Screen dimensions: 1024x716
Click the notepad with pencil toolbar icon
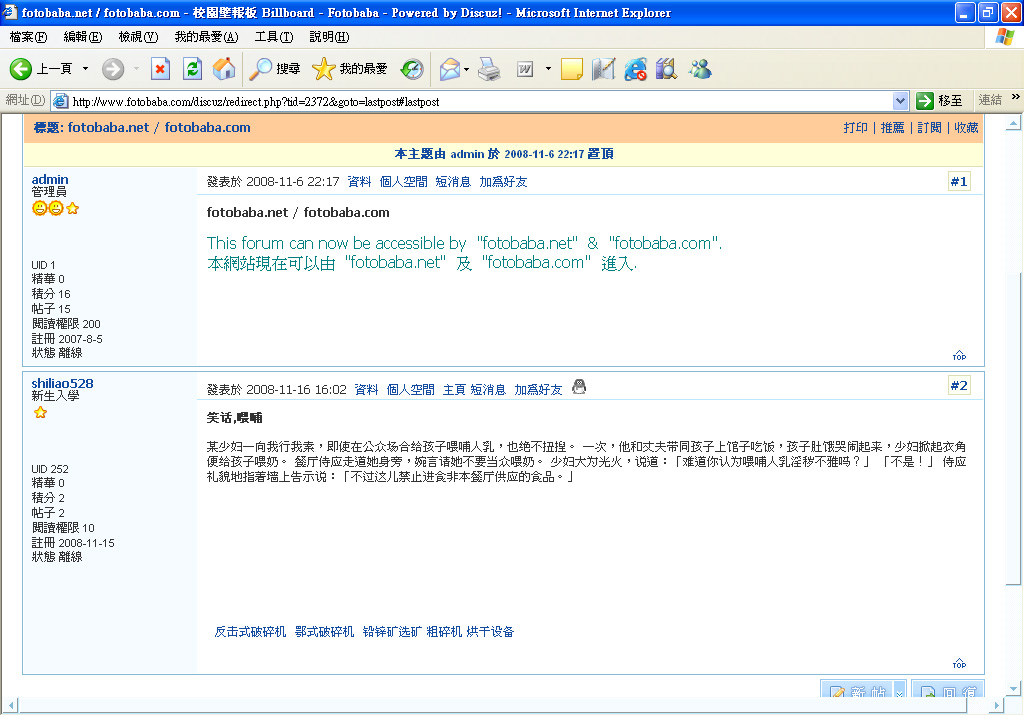pyautogui.click(x=603, y=69)
